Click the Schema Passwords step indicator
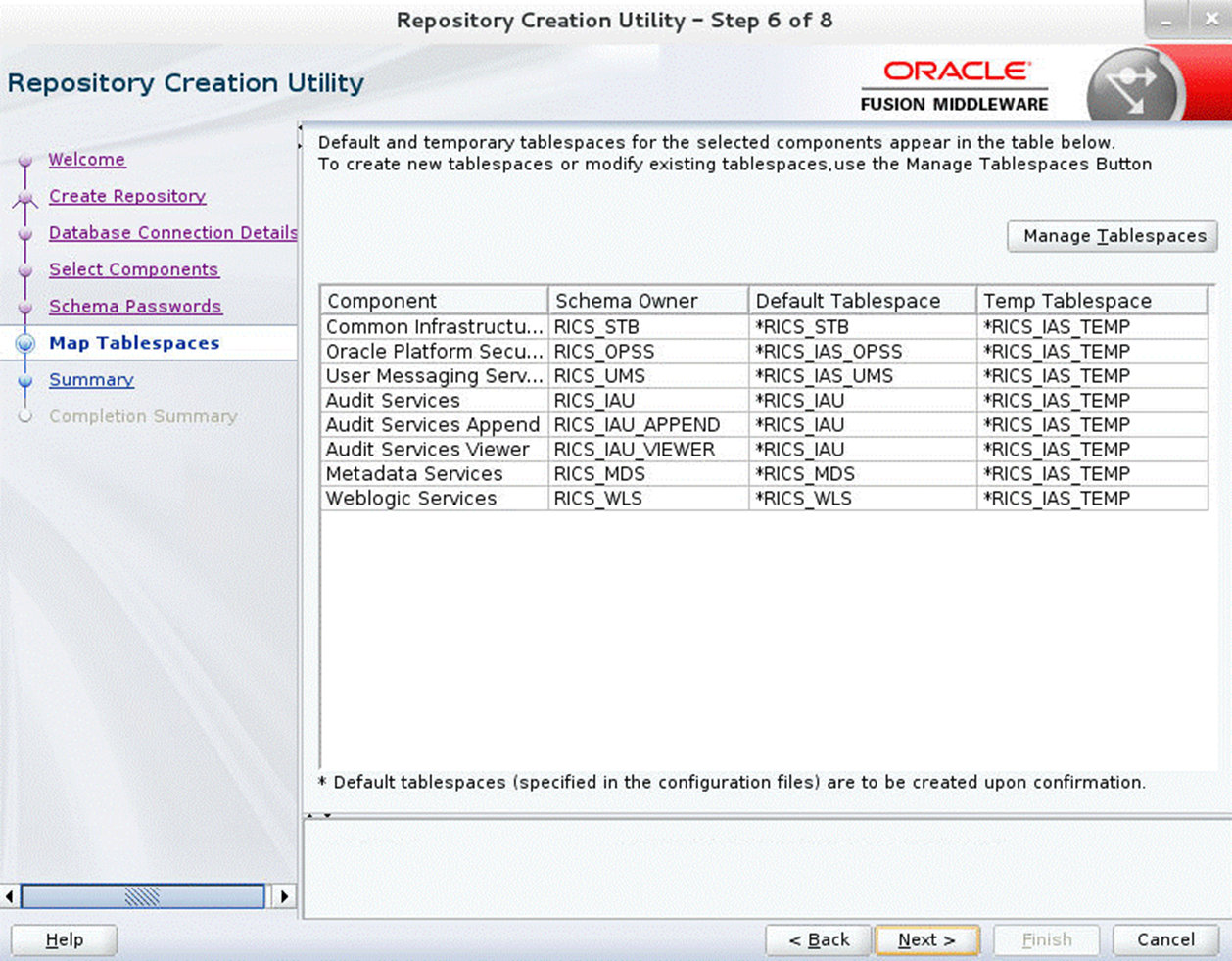1232x961 pixels. click(x=135, y=306)
